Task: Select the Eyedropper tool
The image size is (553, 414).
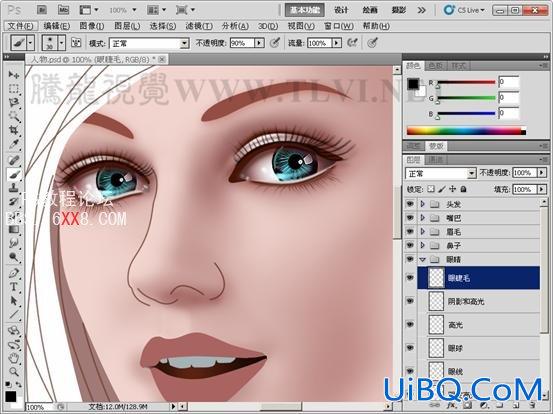Action: [14, 144]
